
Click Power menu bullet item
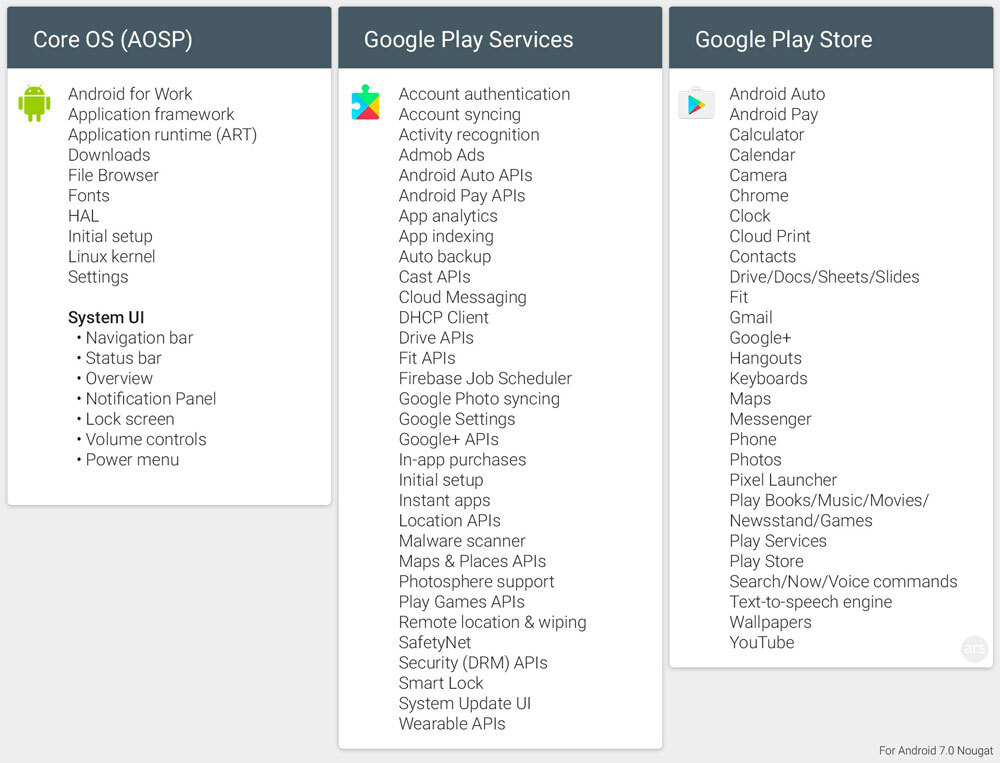(132, 460)
